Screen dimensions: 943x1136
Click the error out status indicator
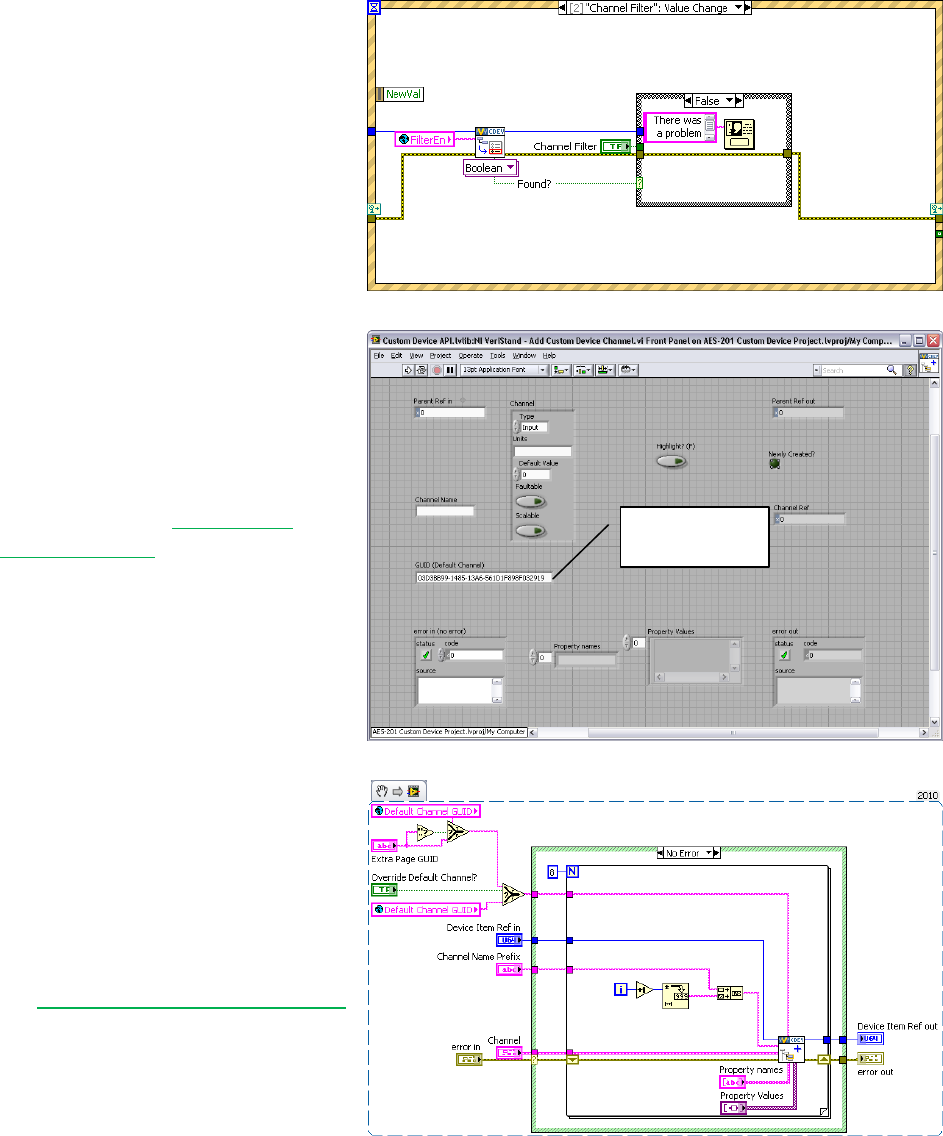[x=784, y=655]
